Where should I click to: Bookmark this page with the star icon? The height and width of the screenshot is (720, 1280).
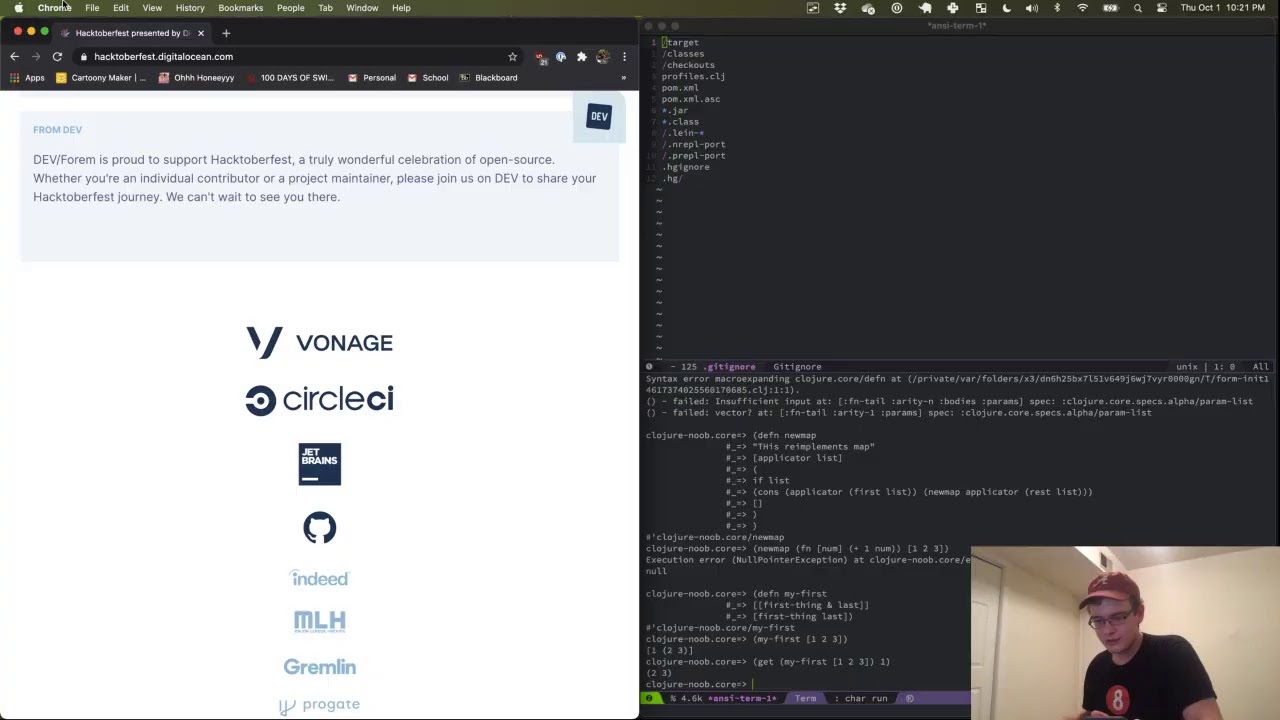512,57
